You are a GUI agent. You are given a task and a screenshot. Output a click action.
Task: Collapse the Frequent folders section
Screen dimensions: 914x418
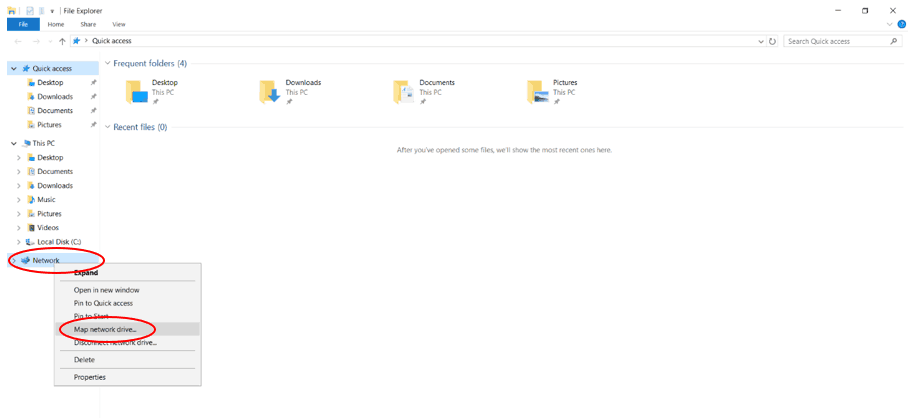point(108,63)
